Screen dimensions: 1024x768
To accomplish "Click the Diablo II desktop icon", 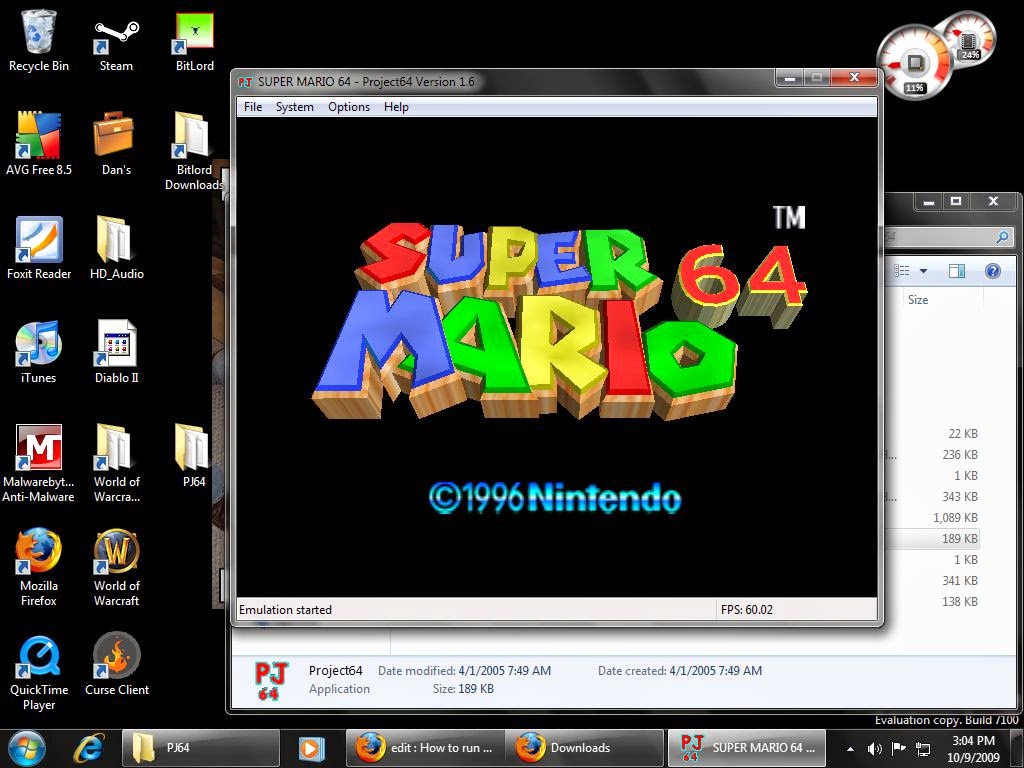I will (116, 351).
